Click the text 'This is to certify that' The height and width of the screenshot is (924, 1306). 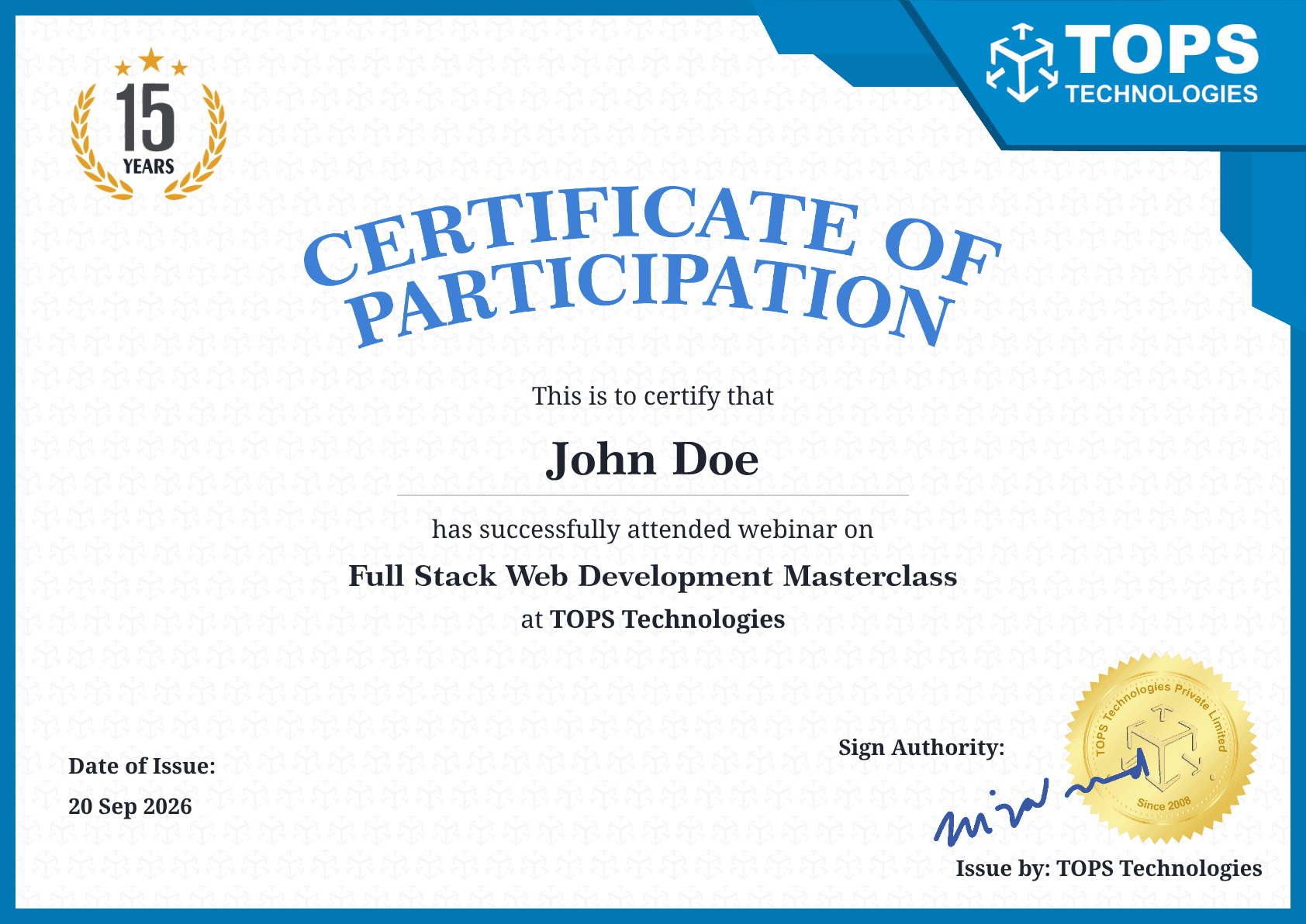tap(652, 396)
